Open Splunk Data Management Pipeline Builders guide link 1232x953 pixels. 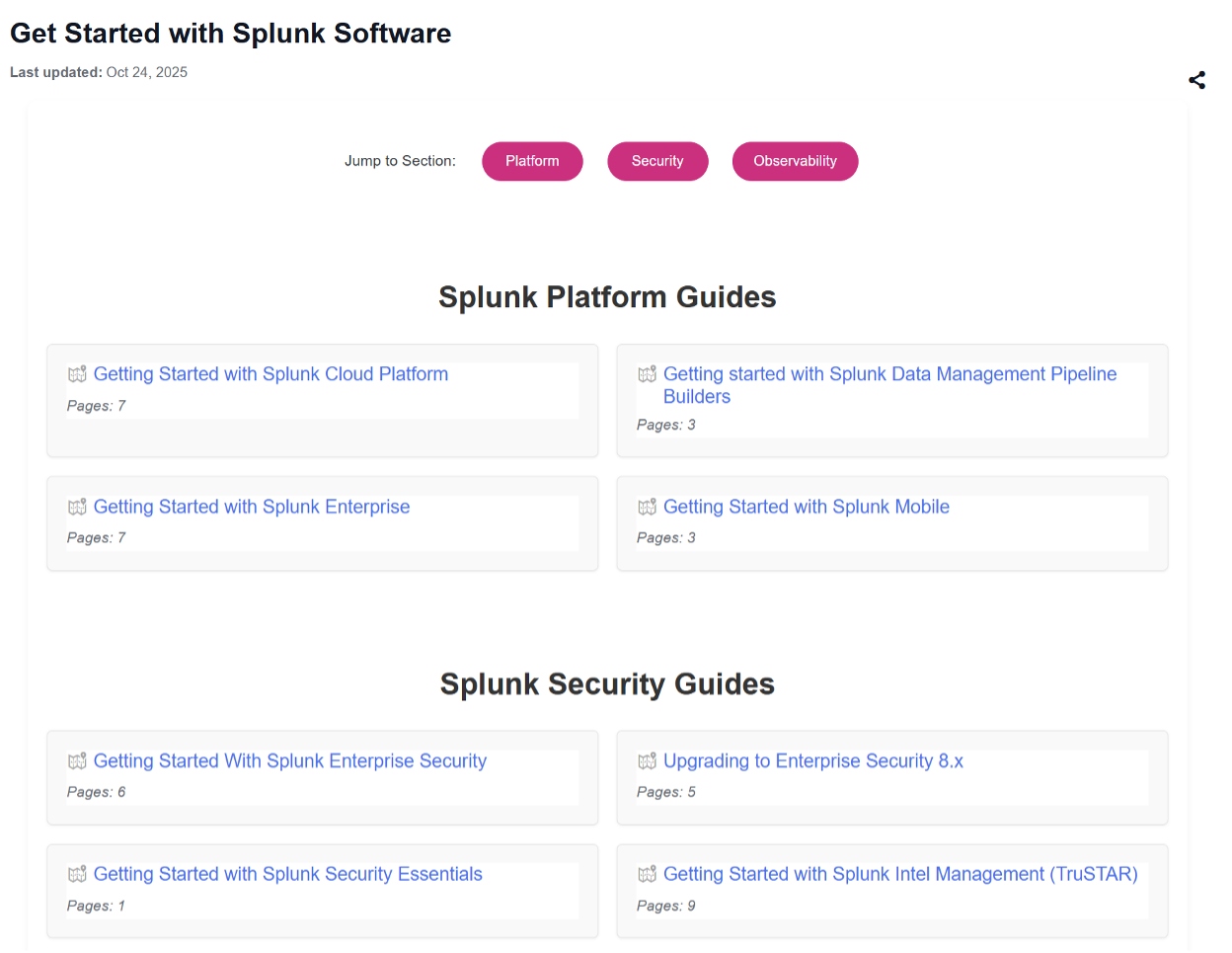888,375
